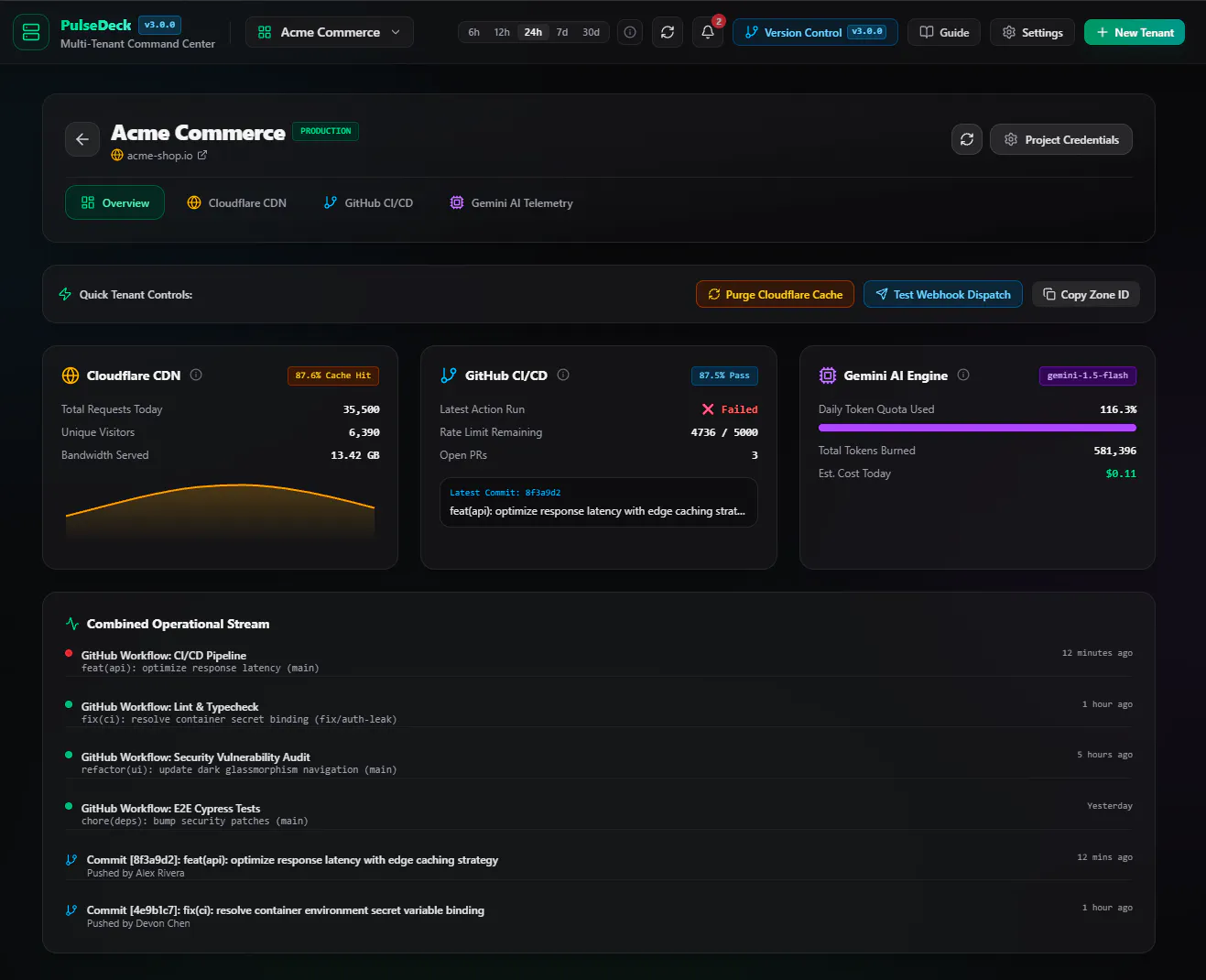Open E2E Cypress Tests workflow entry
The height and width of the screenshot is (980, 1206).
[599, 814]
